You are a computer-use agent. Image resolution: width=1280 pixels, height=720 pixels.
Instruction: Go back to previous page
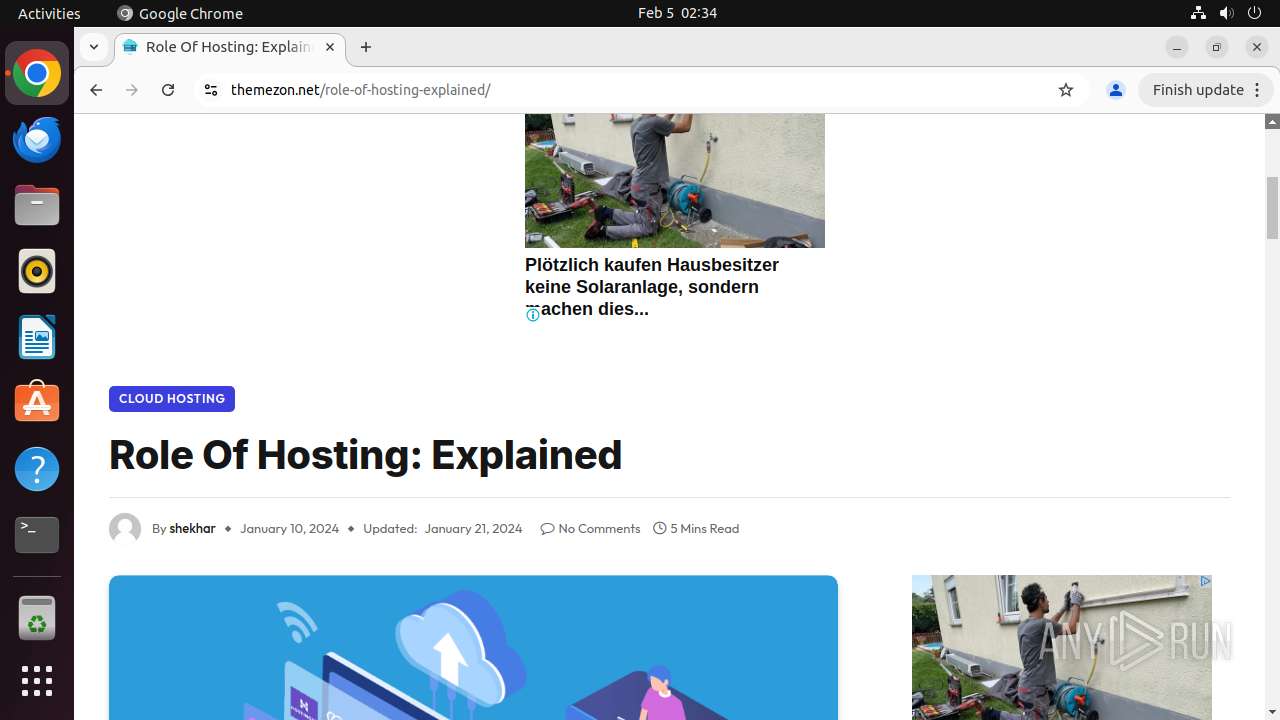pos(96,90)
